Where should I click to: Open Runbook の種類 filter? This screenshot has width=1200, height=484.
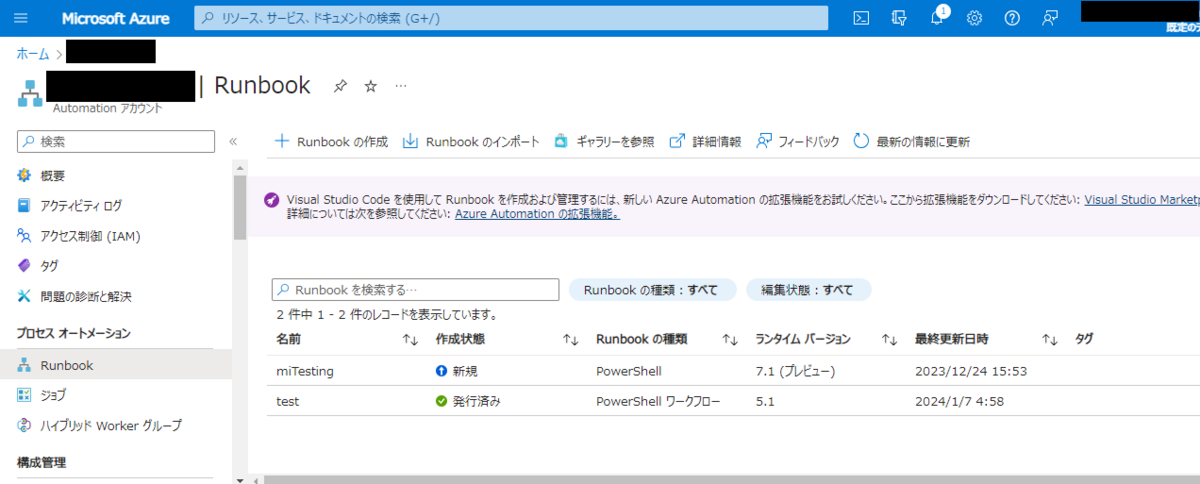click(x=652, y=290)
